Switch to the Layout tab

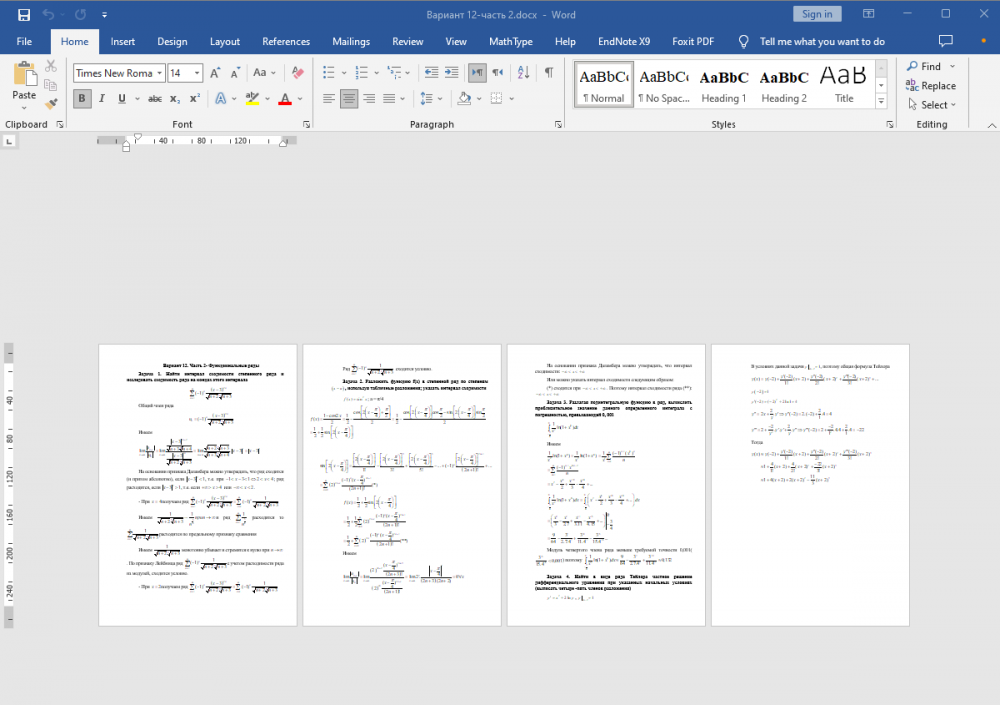coord(225,41)
